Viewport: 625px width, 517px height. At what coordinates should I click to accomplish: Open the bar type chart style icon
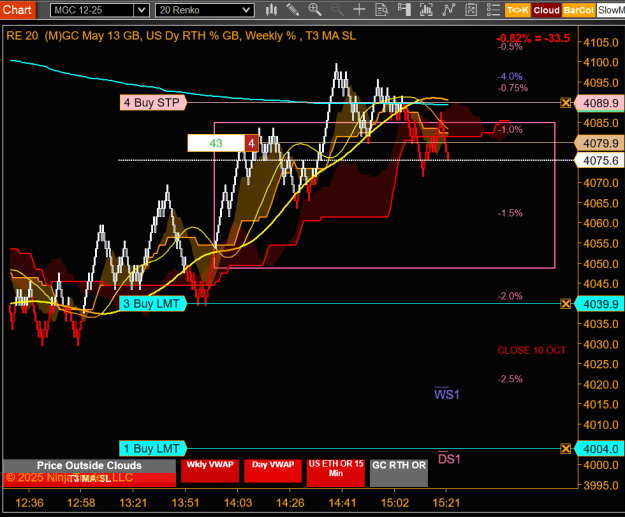[x=271, y=10]
